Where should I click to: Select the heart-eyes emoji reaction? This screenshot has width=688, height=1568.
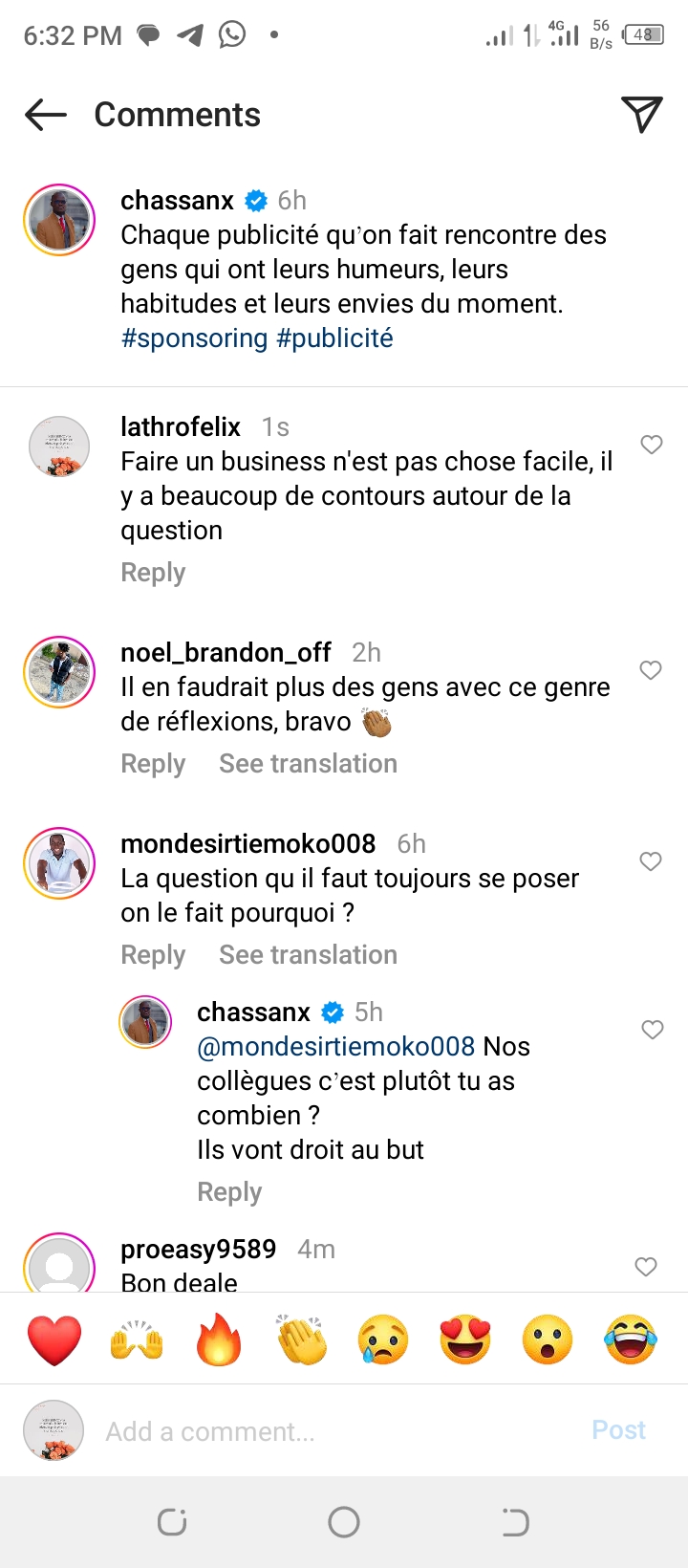click(x=465, y=1339)
